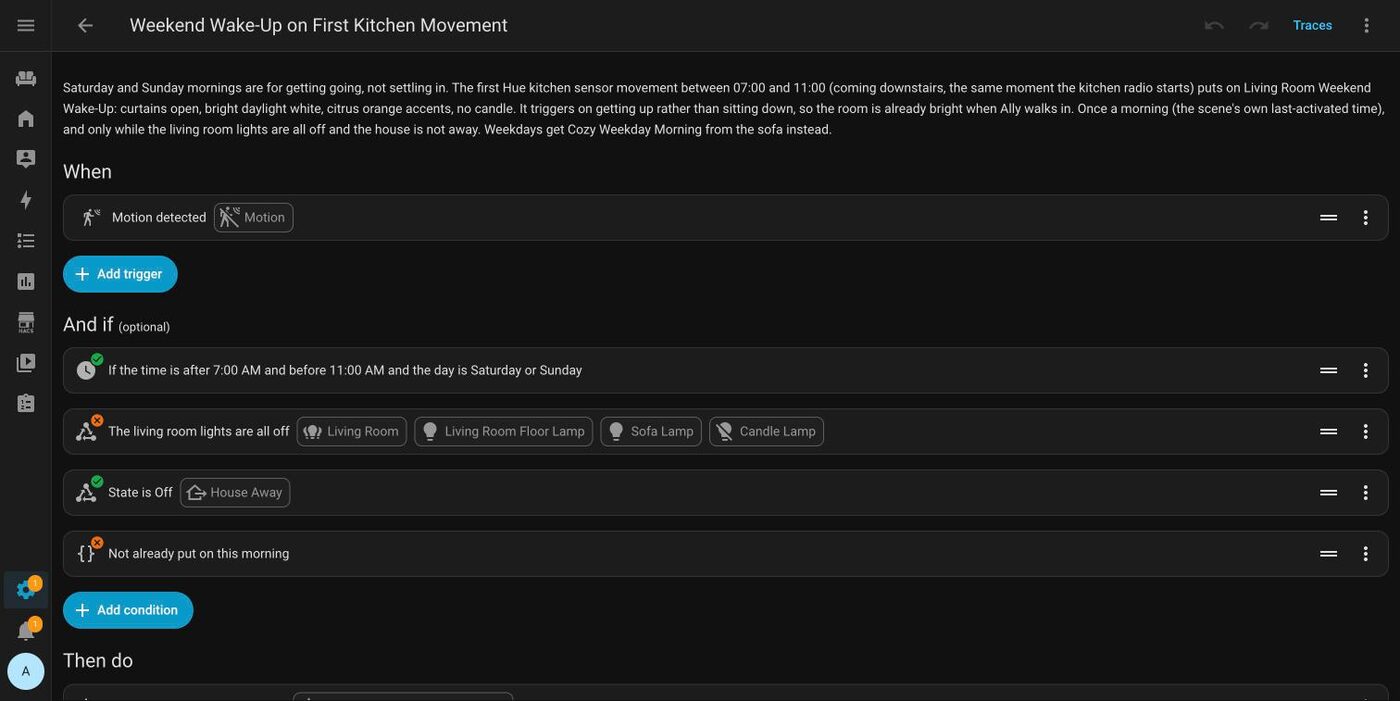Viewport: 1400px width, 701px height.
Task: Open the To-do lists clipboard icon
Action: coord(26,404)
